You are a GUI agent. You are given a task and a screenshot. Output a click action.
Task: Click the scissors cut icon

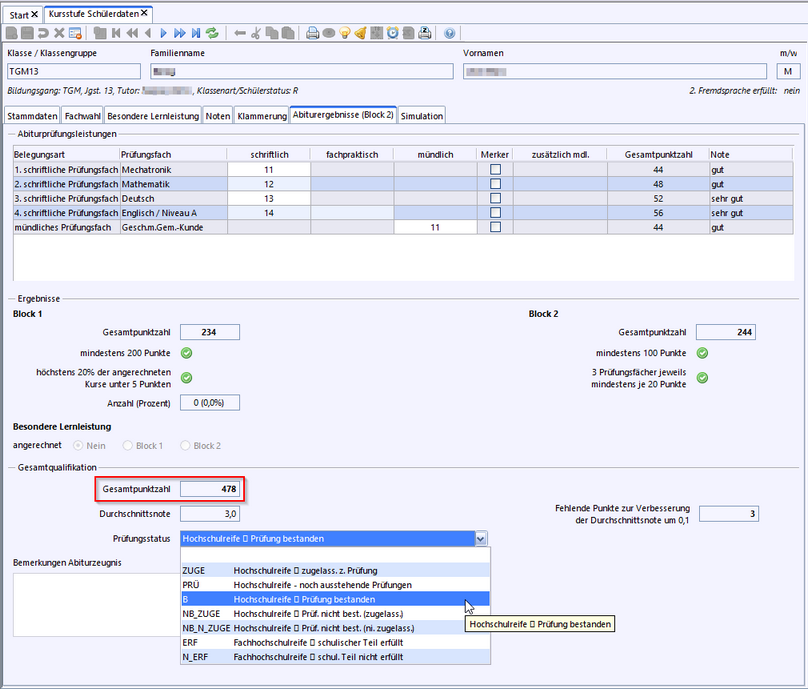tap(256, 33)
